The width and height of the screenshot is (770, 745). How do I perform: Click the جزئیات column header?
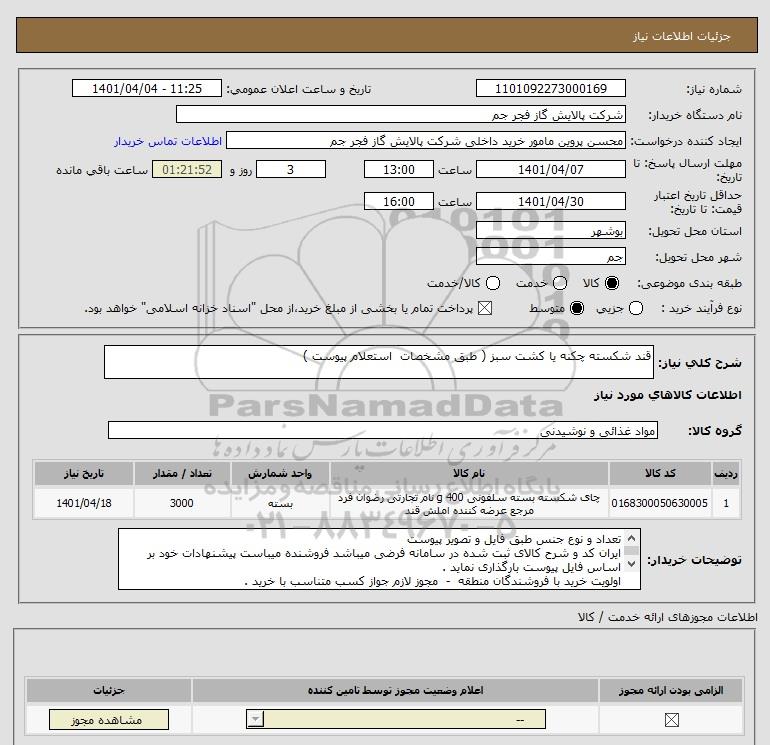(x=109, y=690)
